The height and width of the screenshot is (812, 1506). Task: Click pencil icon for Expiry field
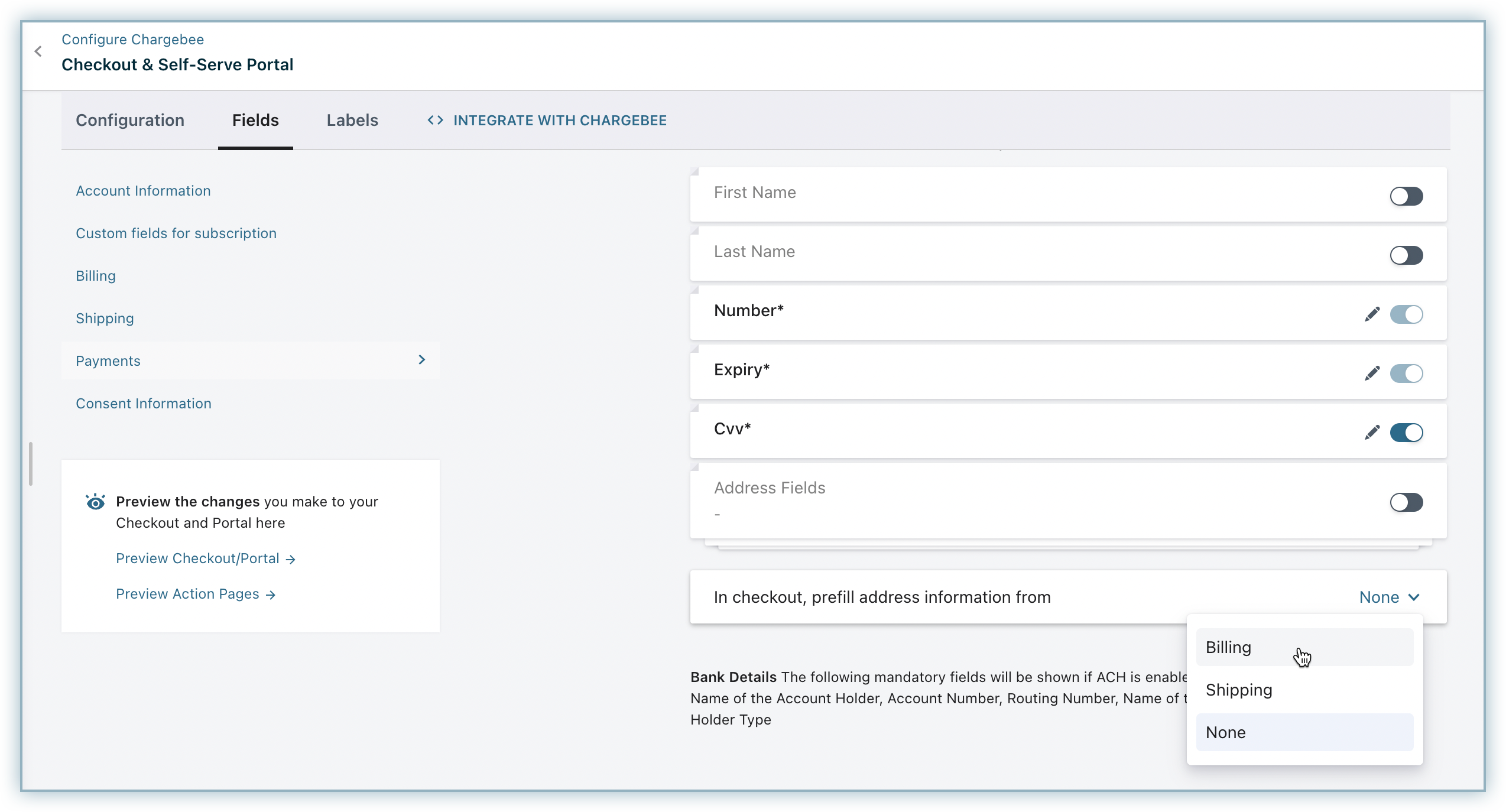(1372, 373)
